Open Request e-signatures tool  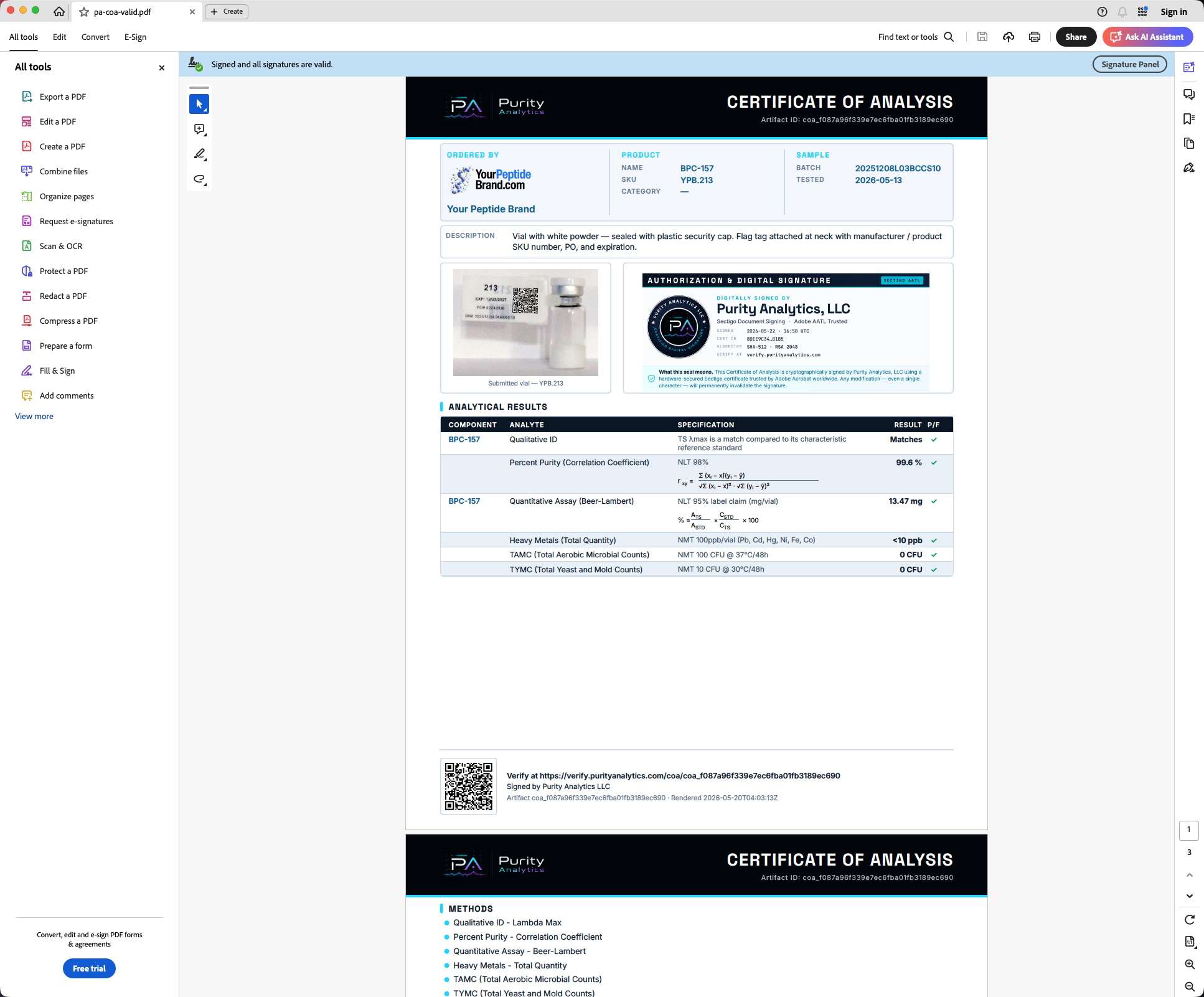pyautogui.click(x=77, y=221)
